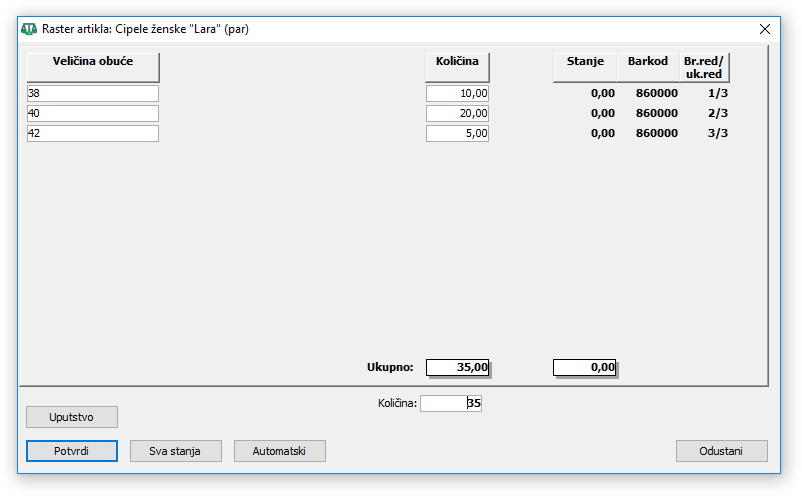
Task: Click the barcode 860000 in row 1/3
Action: tap(657, 93)
